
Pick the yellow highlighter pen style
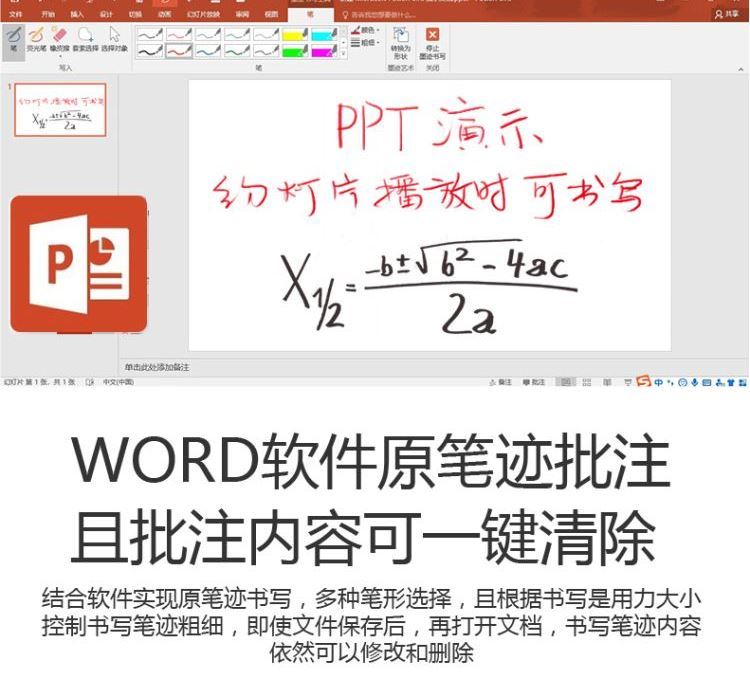pos(295,34)
